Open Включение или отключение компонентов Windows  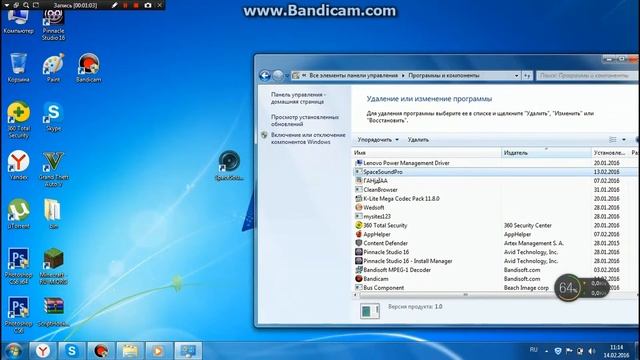coord(308,138)
